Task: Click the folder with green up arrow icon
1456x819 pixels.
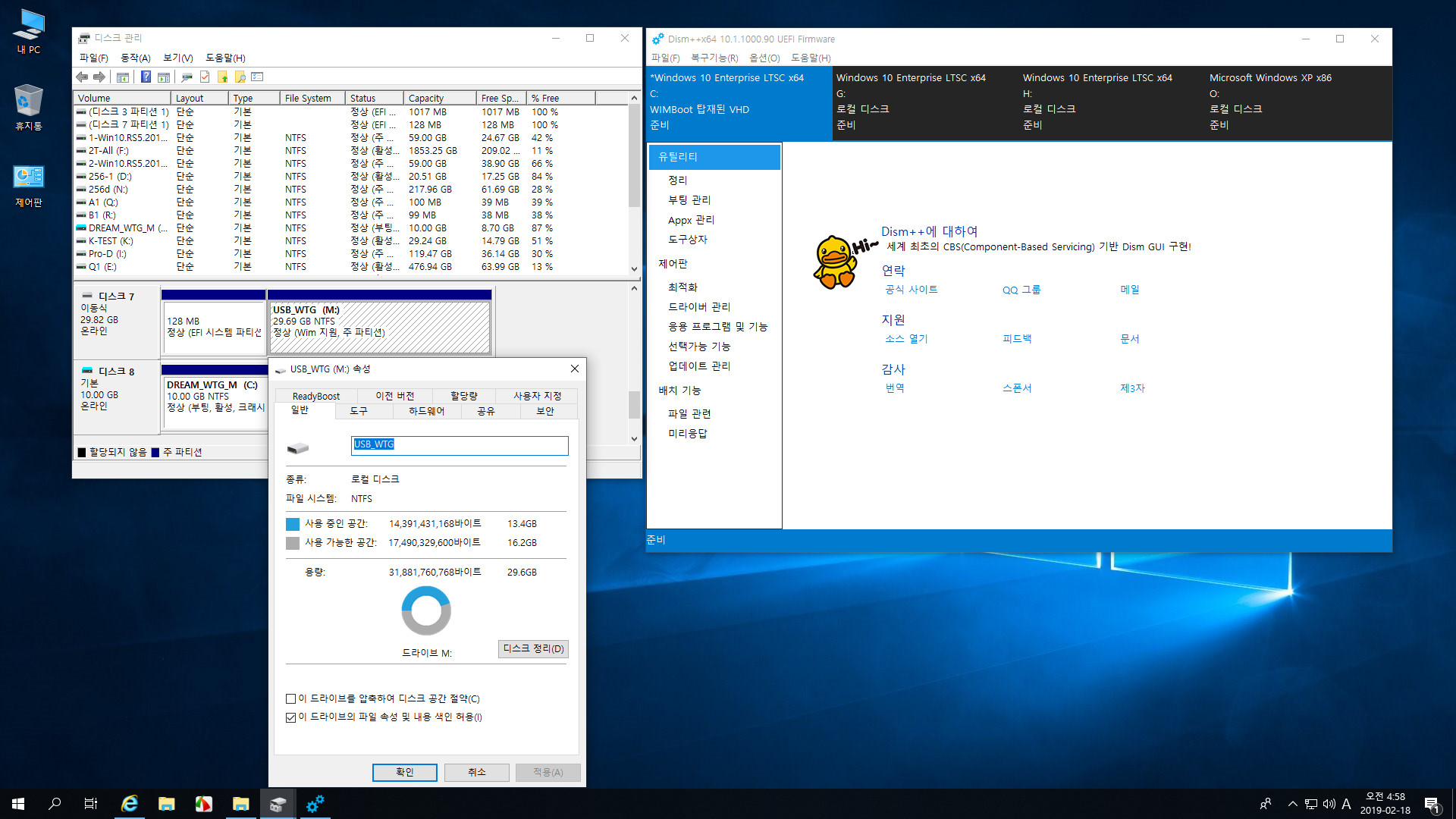Action: point(222,77)
